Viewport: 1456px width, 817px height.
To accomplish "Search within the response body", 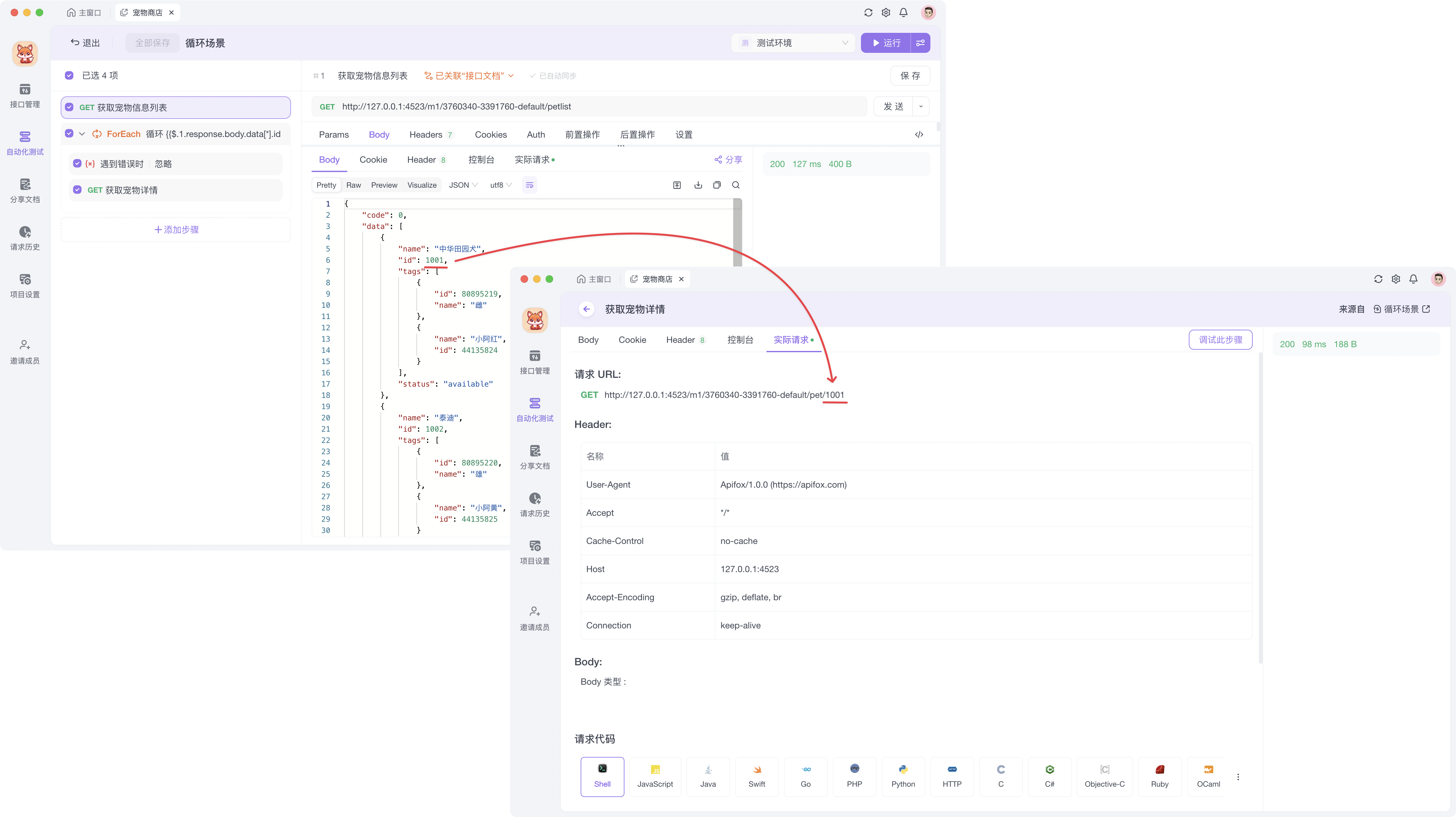I will (x=736, y=185).
